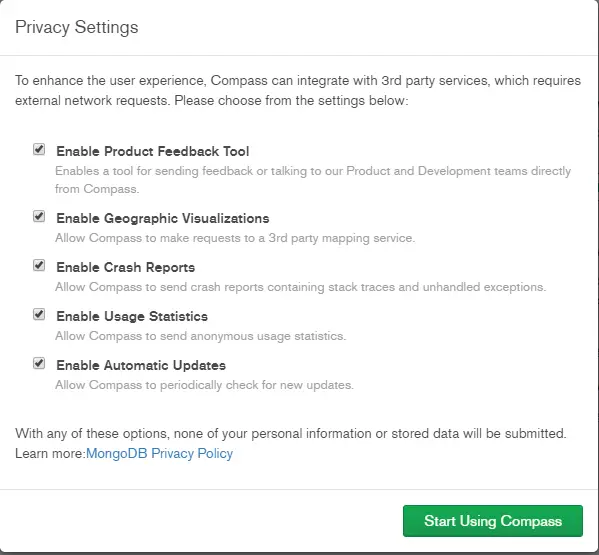
Task: Turn off Enable Automatic Updates checkbox
Action: [39, 363]
